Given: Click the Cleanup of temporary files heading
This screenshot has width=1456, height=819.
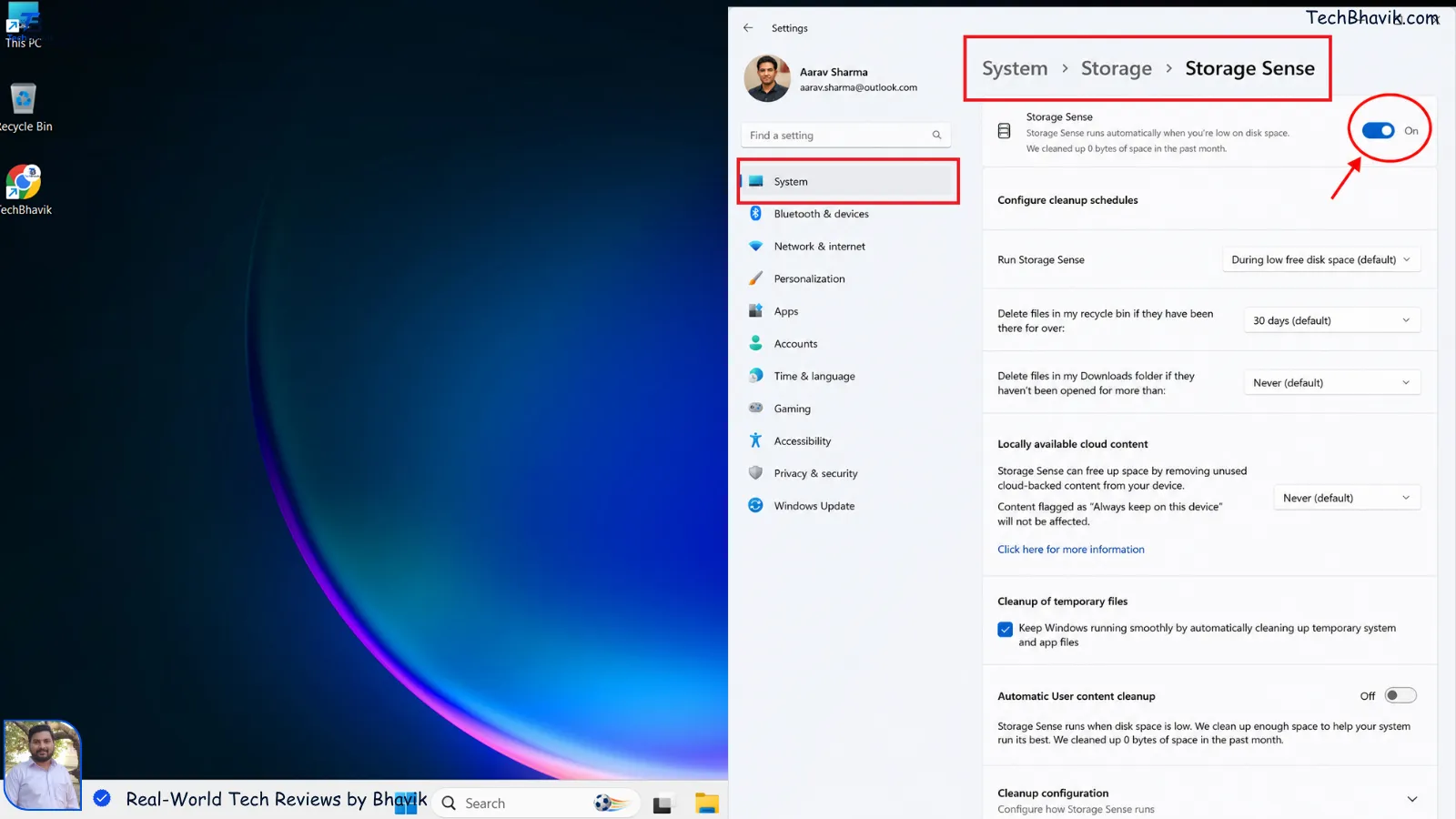Looking at the screenshot, I should [x=1062, y=602].
